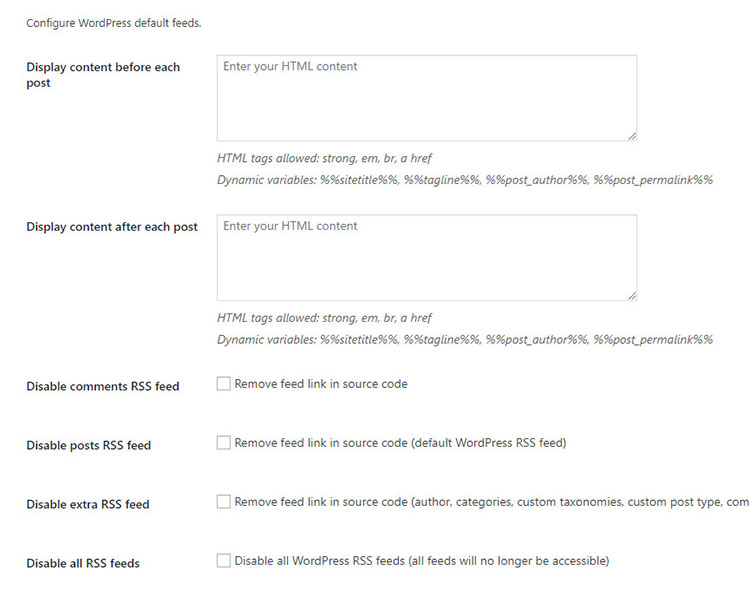Screen dimensions: 750x590
Task: Enable the 'Disable comments RSS feed' checkbox
Action: (223, 384)
